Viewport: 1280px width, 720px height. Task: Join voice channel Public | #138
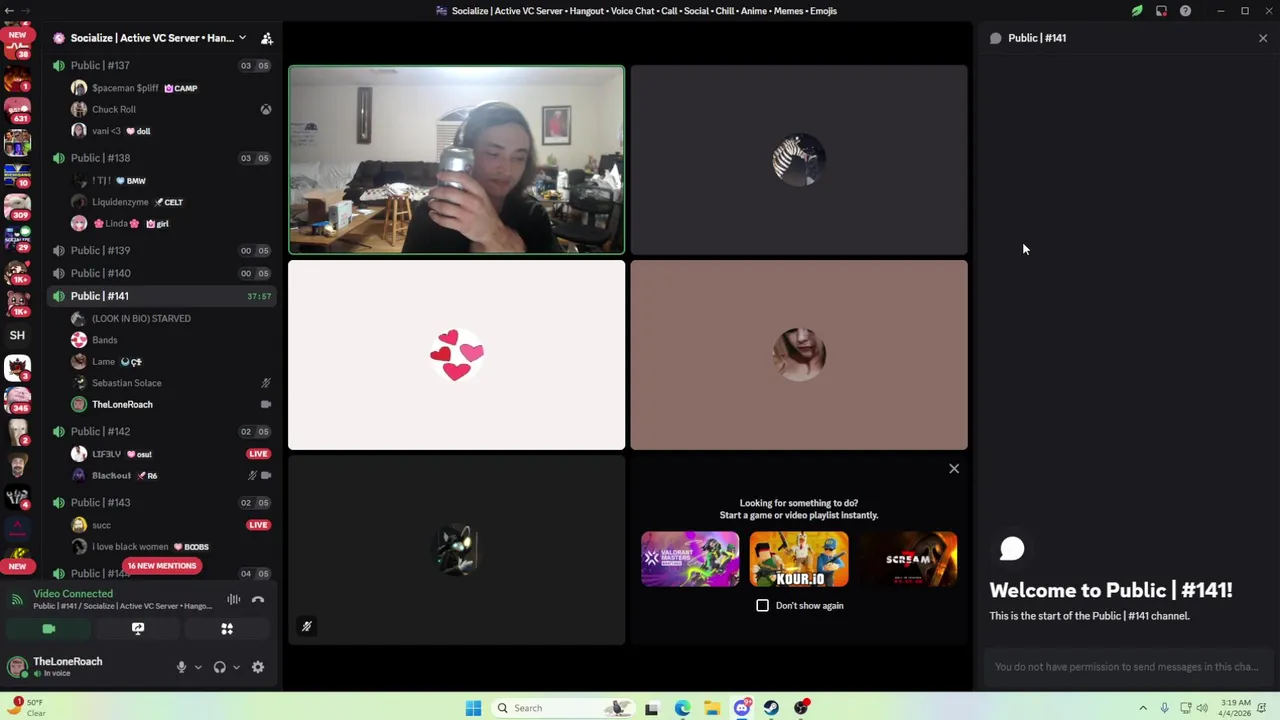[x=160, y=158]
